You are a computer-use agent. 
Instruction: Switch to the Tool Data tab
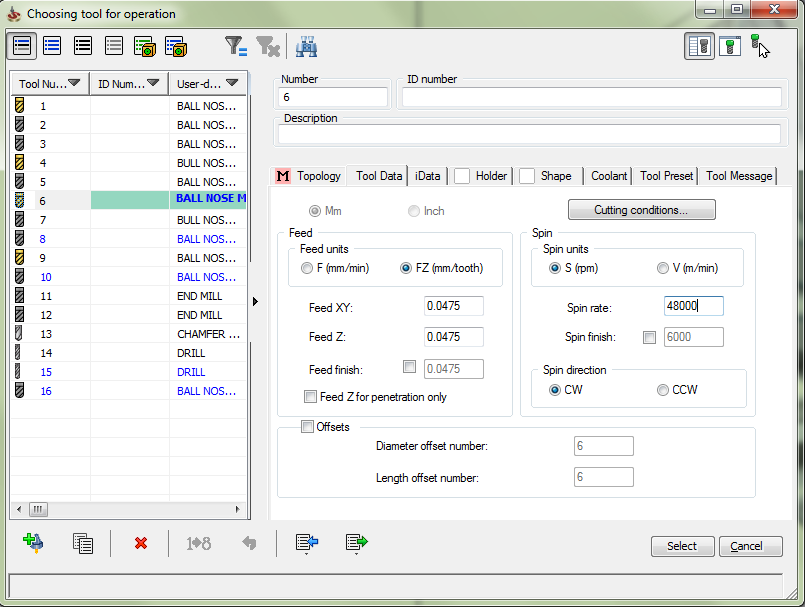tap(378, 176)
